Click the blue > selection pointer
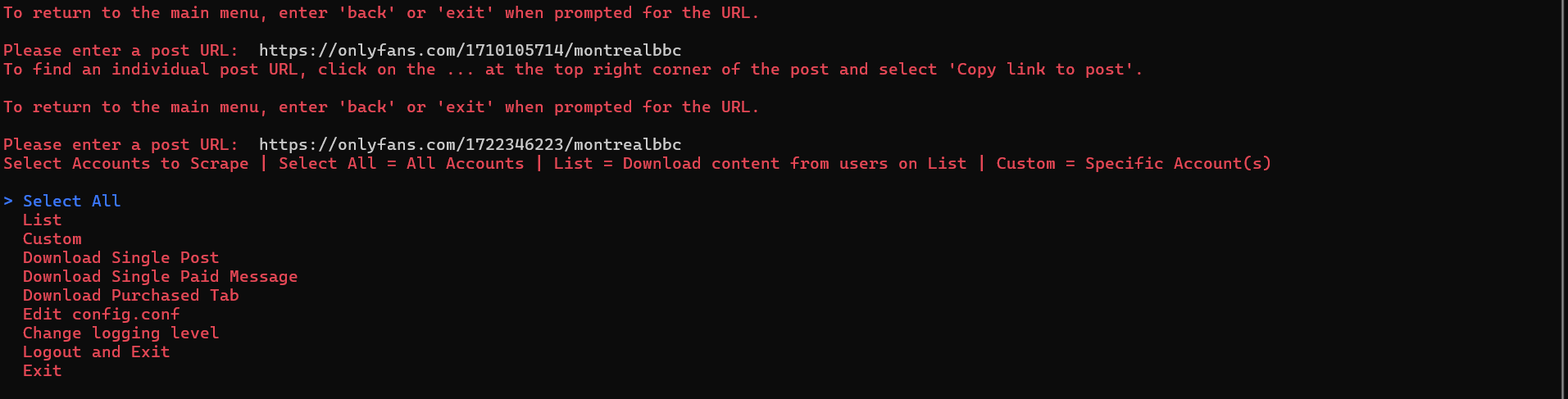The height and width of the screenshot is (399, 1568). click(x=8, y=201)
